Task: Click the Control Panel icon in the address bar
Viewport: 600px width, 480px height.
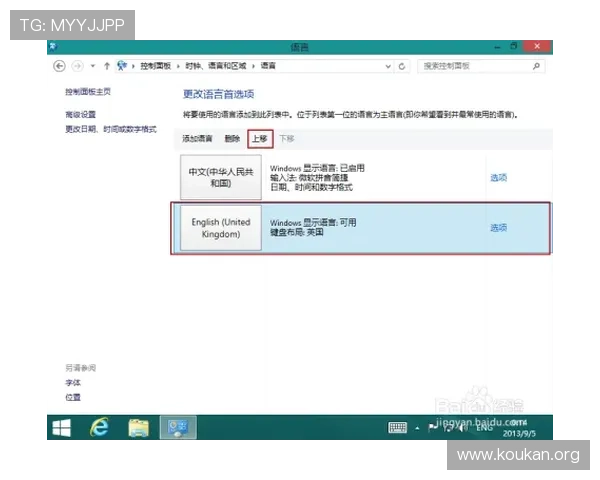Action: coord(122,66)
